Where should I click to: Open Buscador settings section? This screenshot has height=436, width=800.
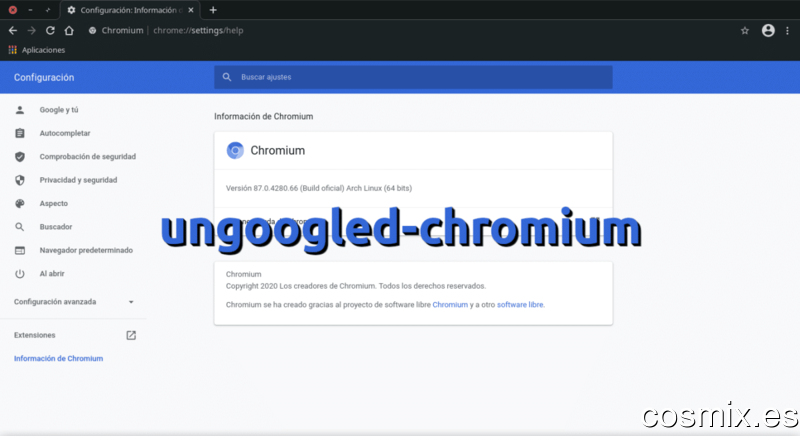coord(56,227)
